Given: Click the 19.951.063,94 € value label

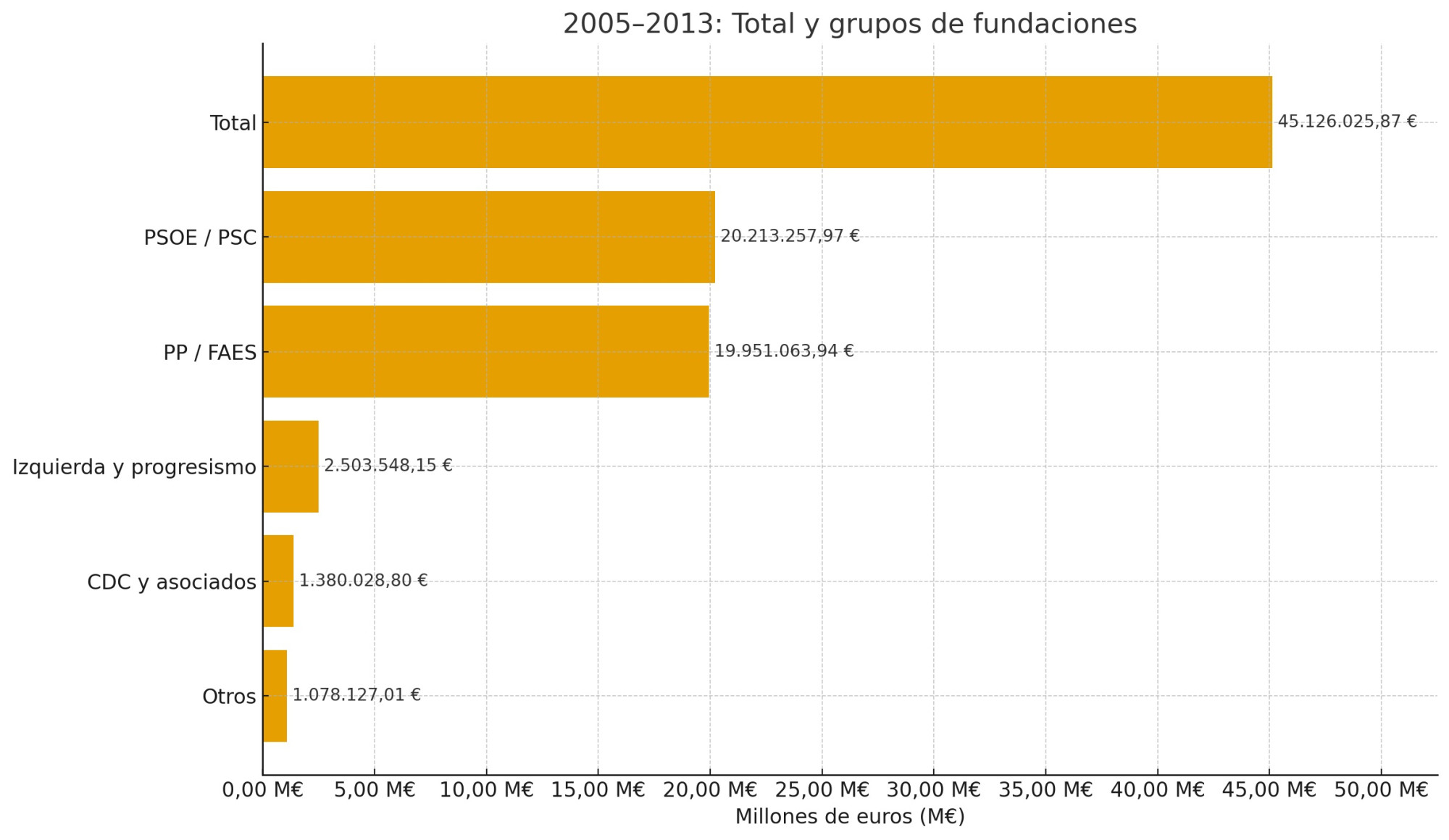Looking at the screenshot, I should pyautogui.click(x=784, y=351).
